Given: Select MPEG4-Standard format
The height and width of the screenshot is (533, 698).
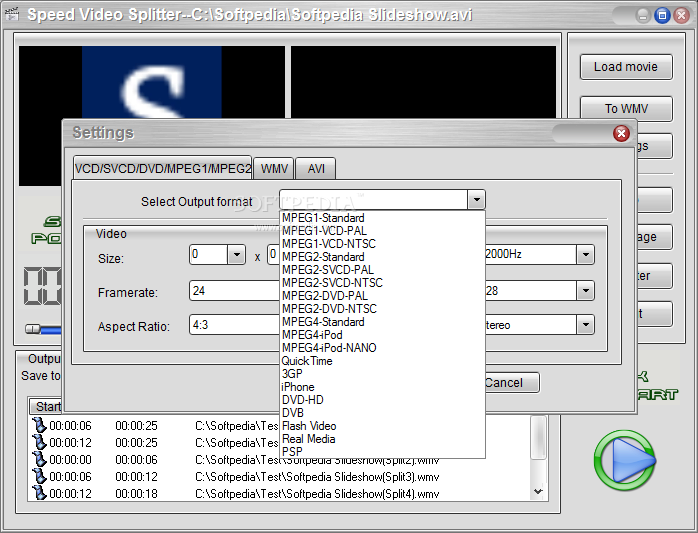Looking at the screenshot, I should 383,322.
